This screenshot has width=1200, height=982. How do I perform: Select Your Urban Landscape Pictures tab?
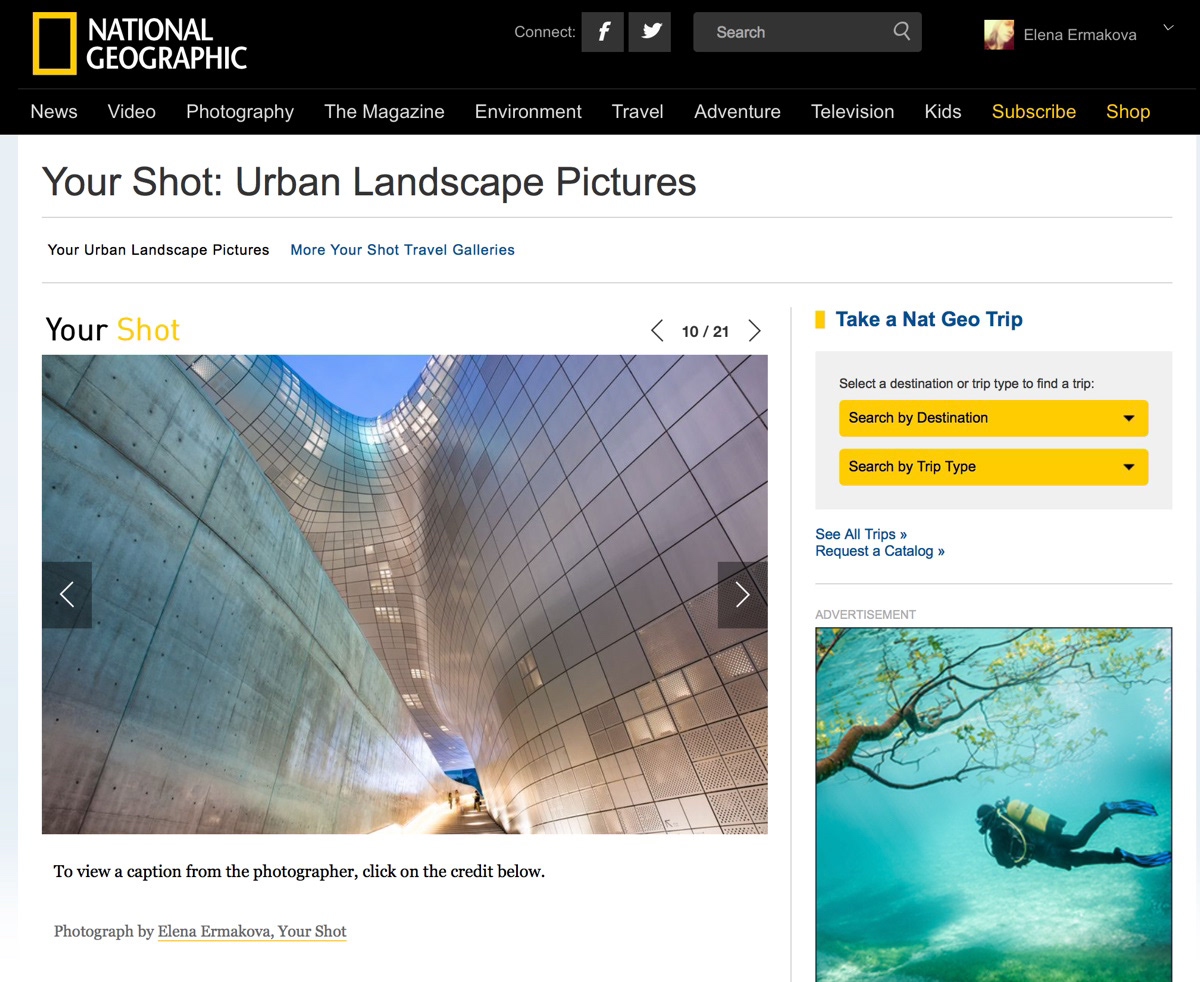click(159, 250)
